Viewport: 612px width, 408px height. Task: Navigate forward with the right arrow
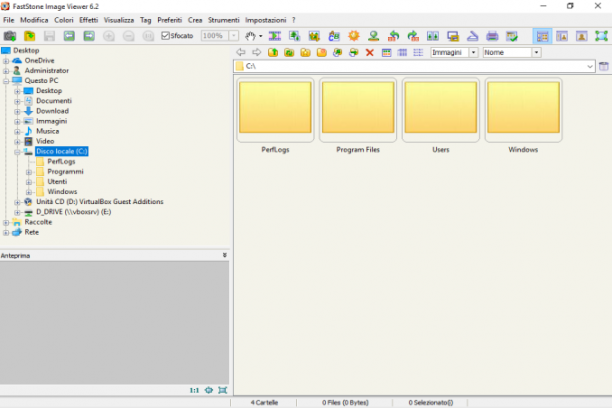[x=256, y=52]
